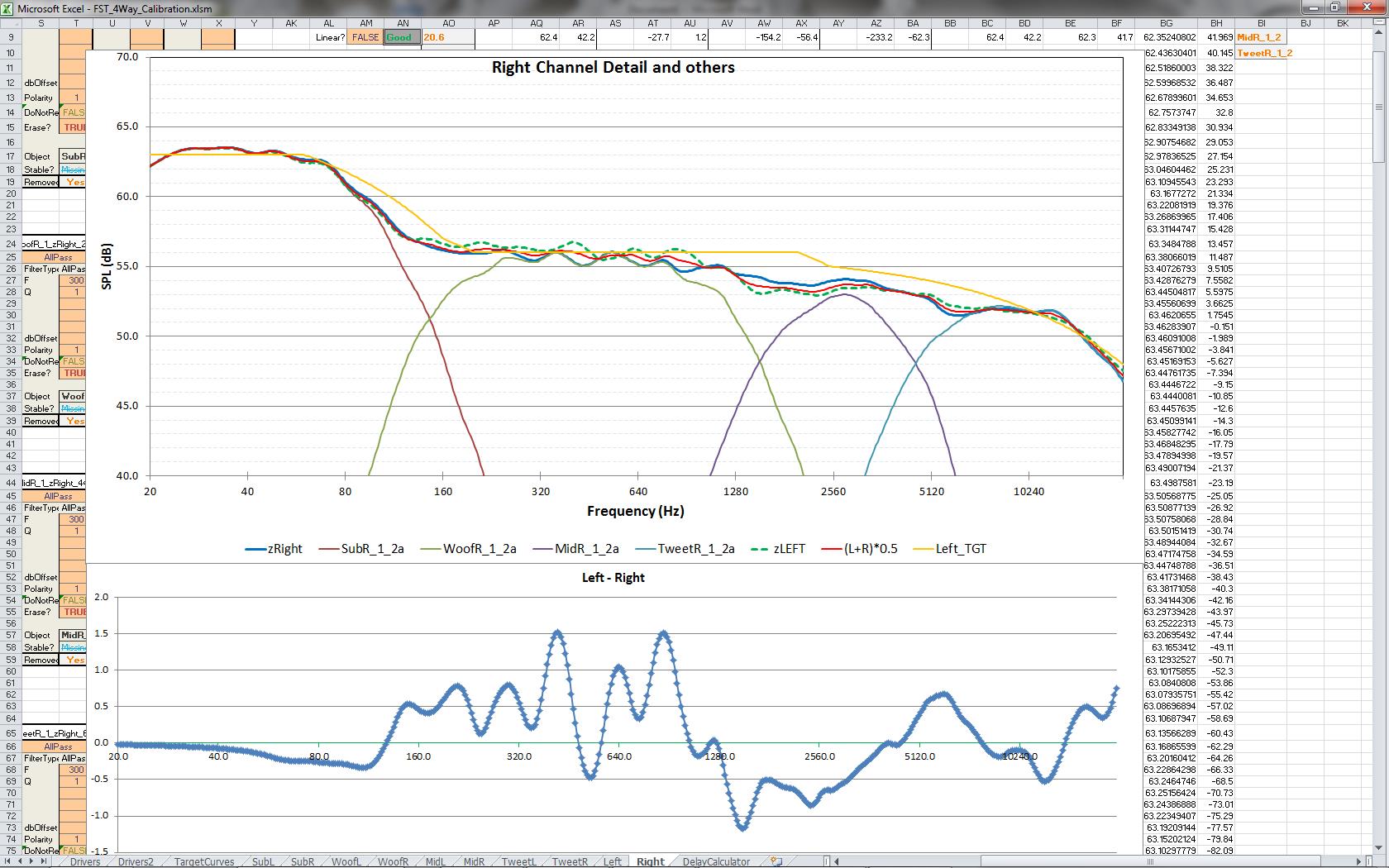The image size is (1389, 868).
Task: Click the horizontal scrollbar left arrow
Action: (836, 861)
